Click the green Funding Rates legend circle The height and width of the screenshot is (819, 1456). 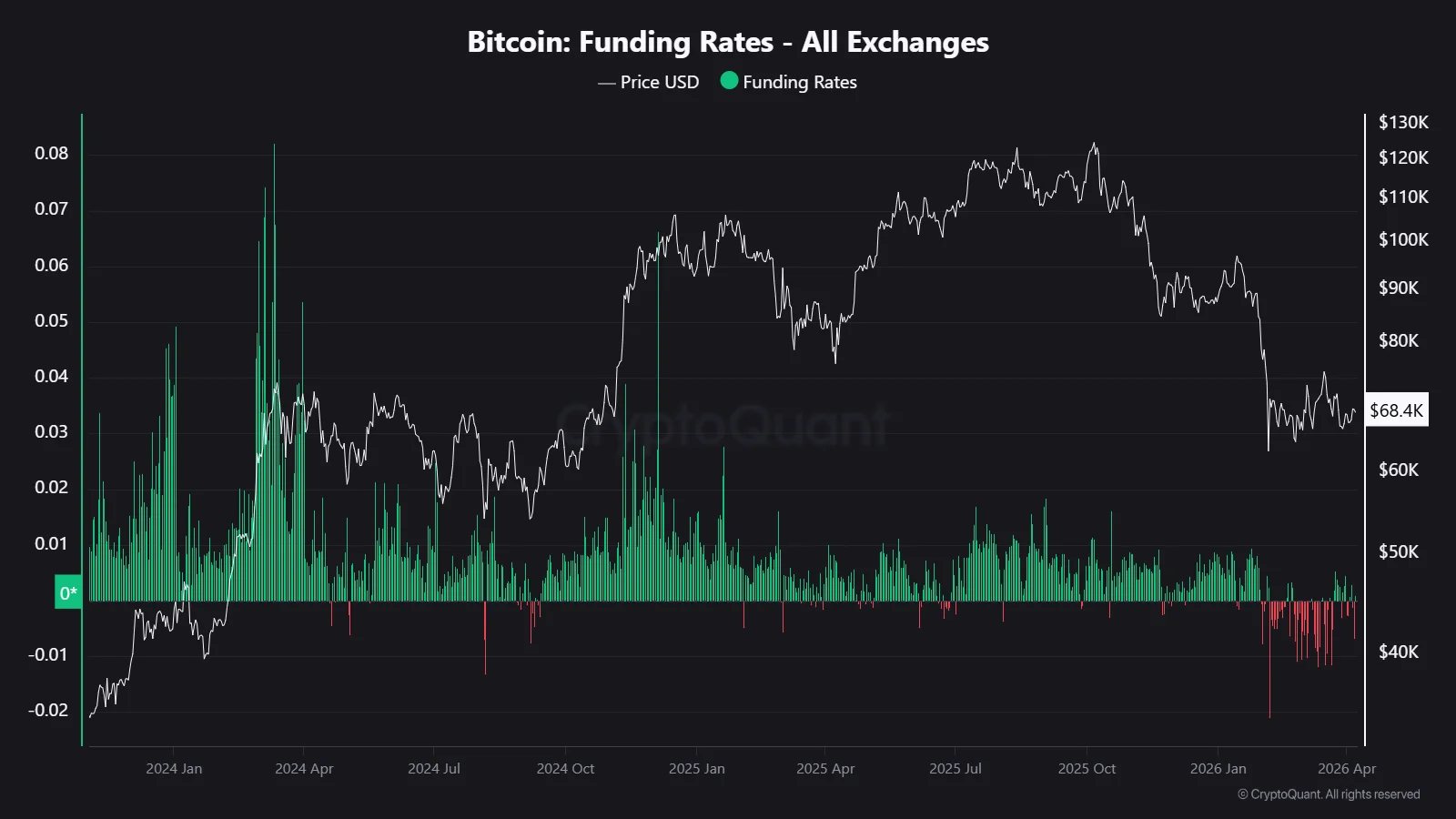[x=729, y=81]
